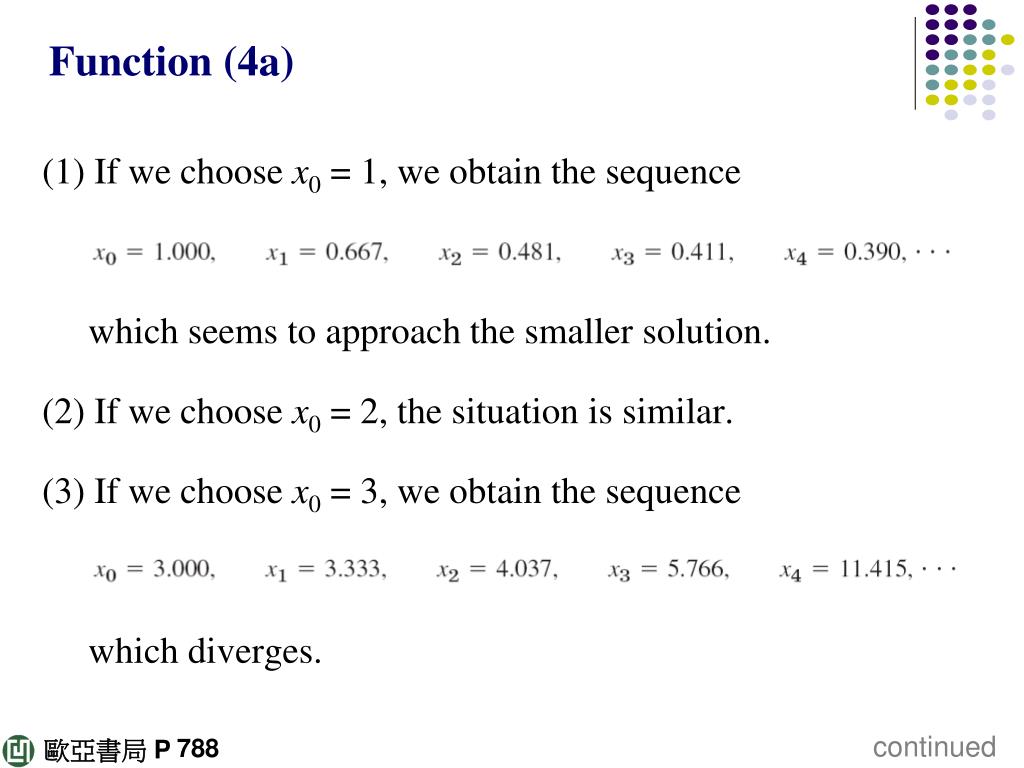Click the value x3 = 5.766
Viewport: 1024px width, 768px height.
[669, 569]
